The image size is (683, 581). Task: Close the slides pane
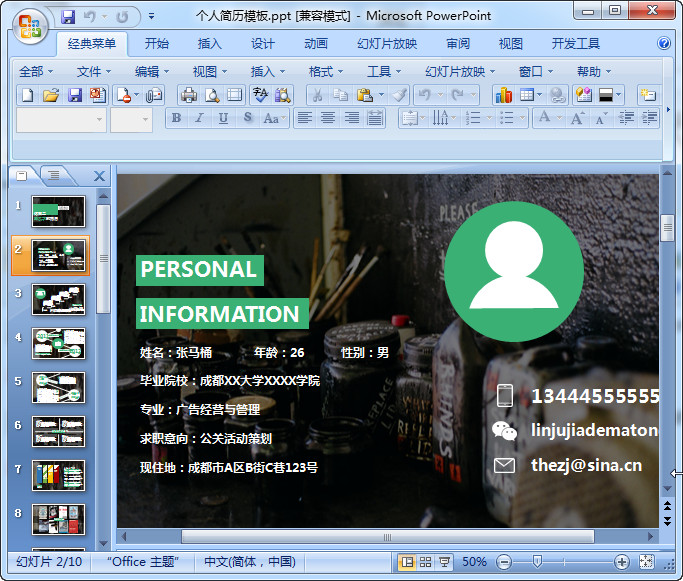click(x=99, y=176)
